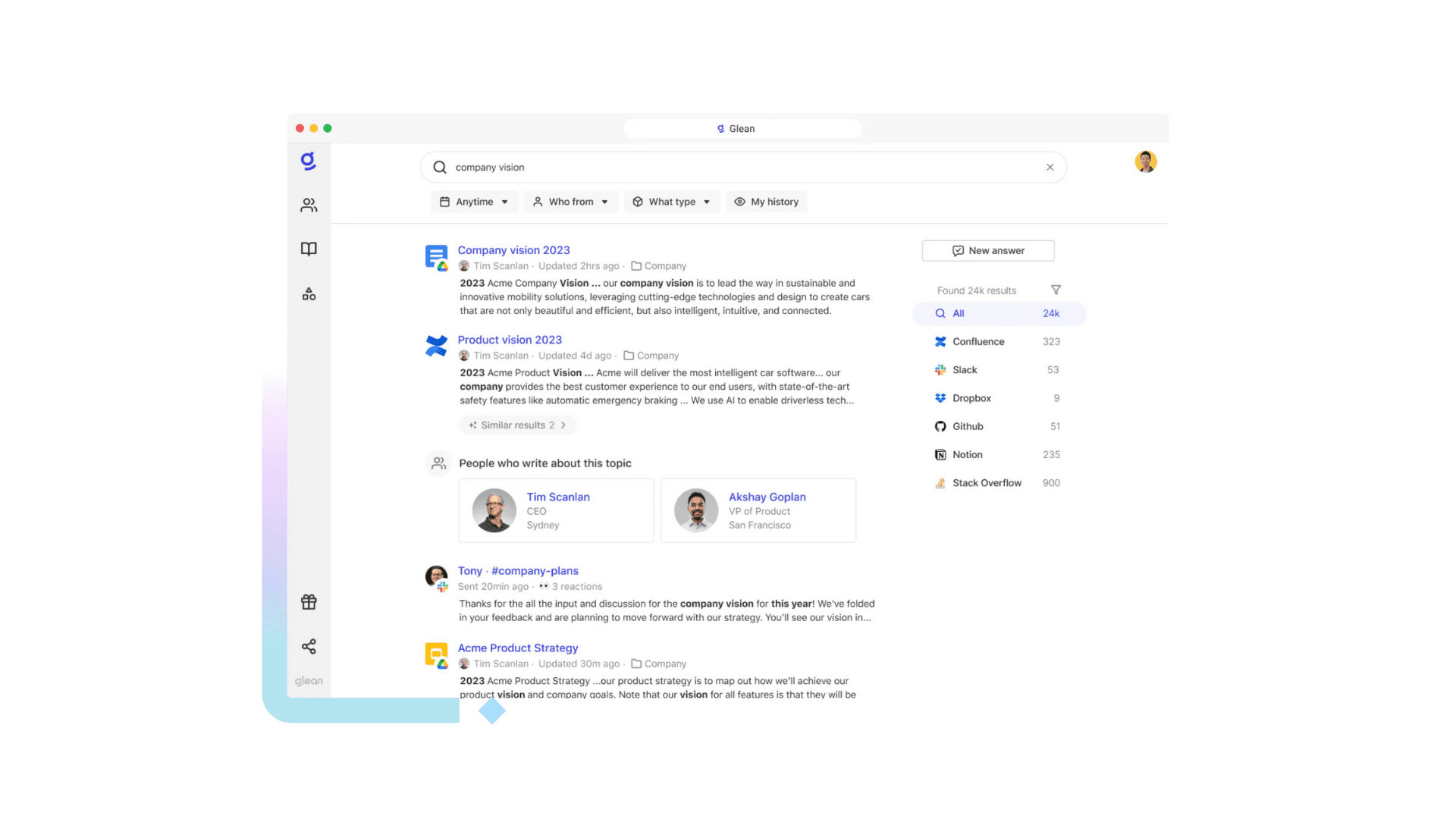
Task: Open the shapes apps icon in sidebar
Action: point(309,294)
